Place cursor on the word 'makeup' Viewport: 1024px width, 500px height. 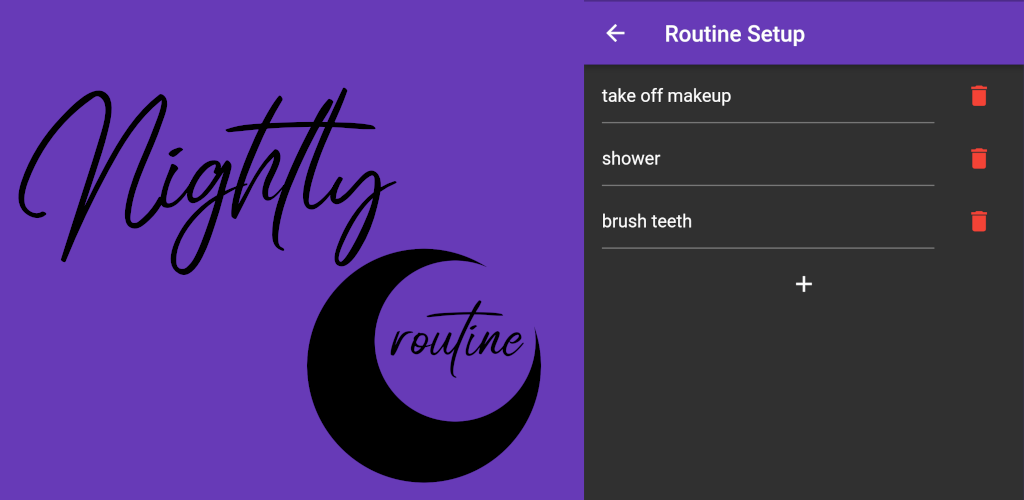[699, 96]
